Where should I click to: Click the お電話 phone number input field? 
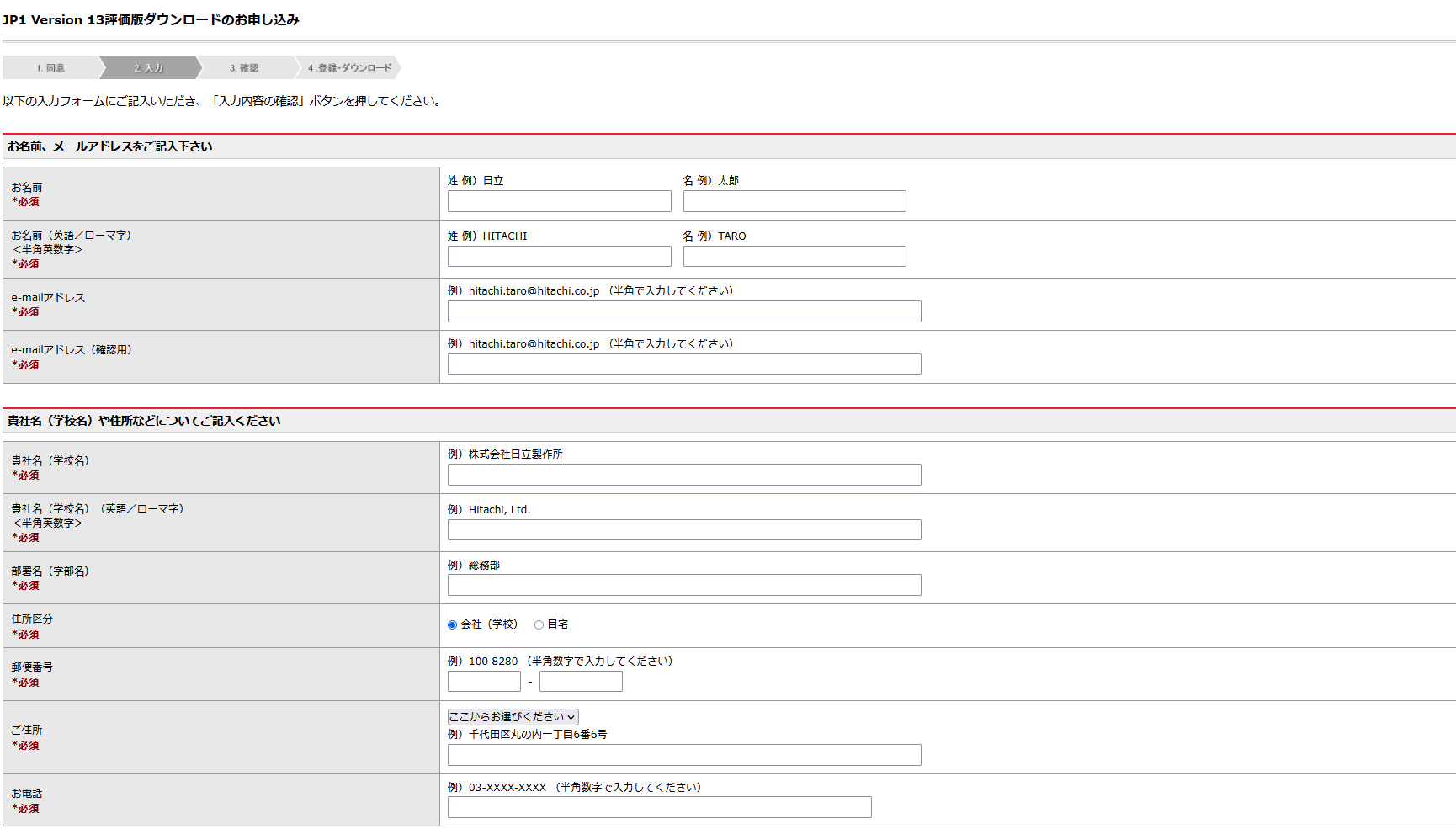[659, 807]
